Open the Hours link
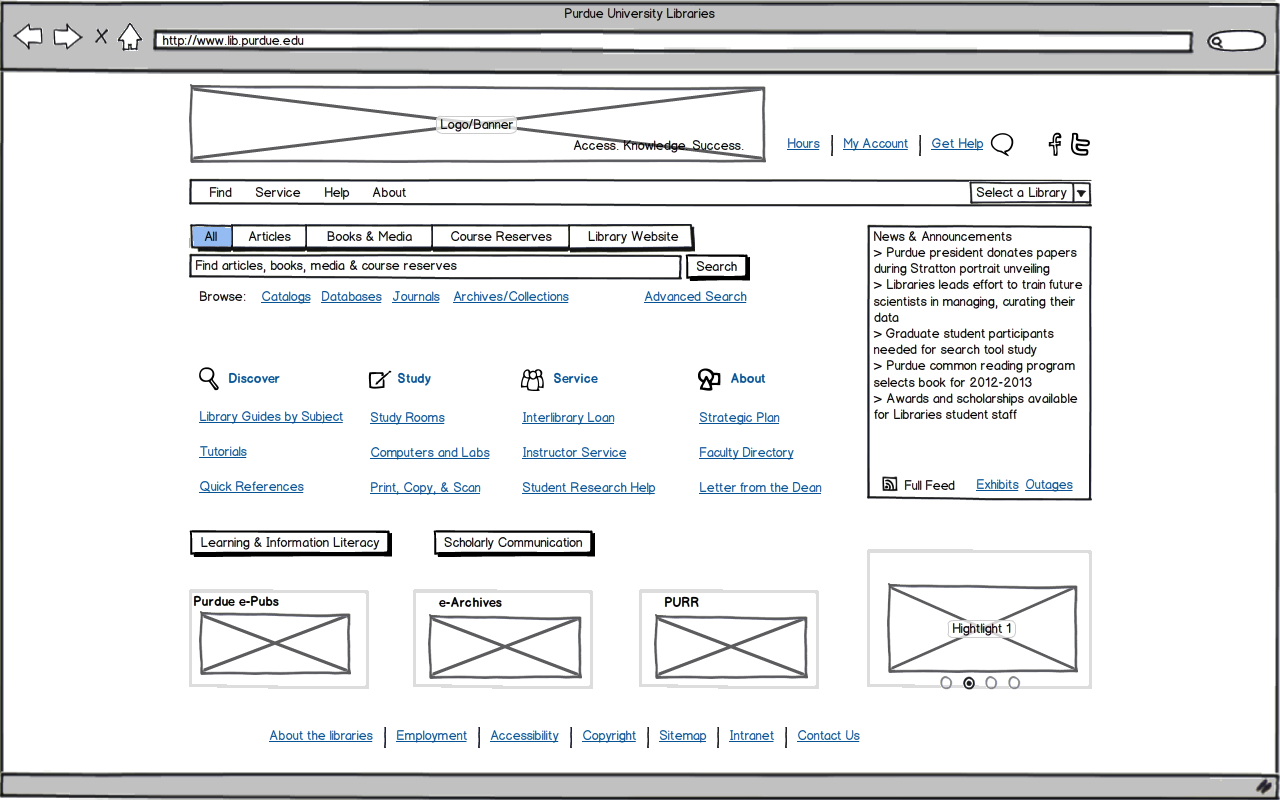The image size is (1280, 800). pyautogui.click(x=803, y=144)
